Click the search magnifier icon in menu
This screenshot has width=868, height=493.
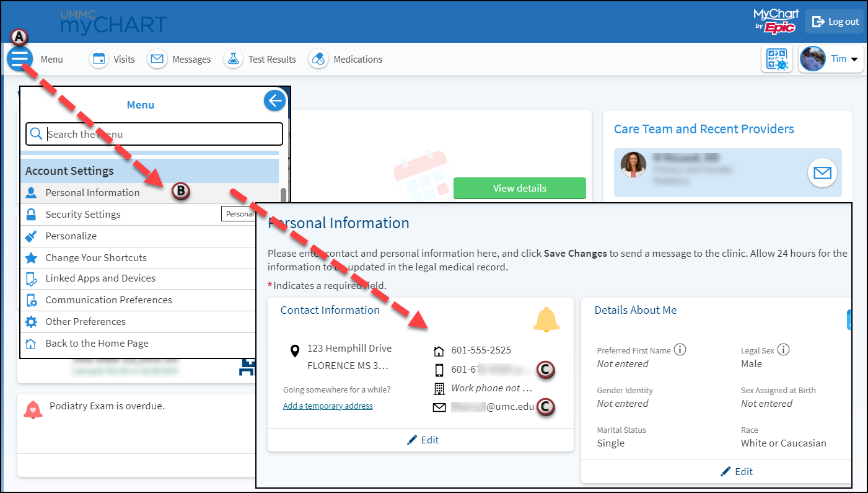tap(36, 134)
